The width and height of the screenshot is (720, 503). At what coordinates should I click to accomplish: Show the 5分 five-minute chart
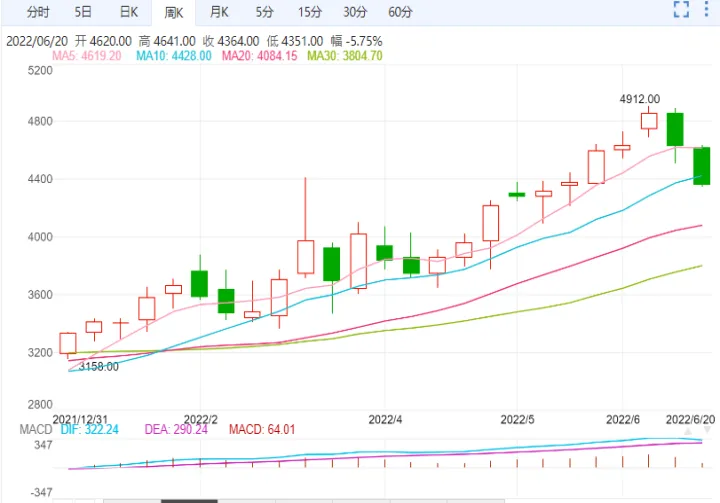(264, 12)
